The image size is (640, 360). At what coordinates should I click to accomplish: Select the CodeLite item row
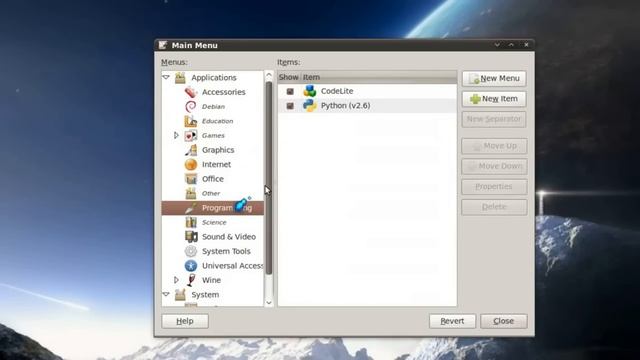[367, 91]
